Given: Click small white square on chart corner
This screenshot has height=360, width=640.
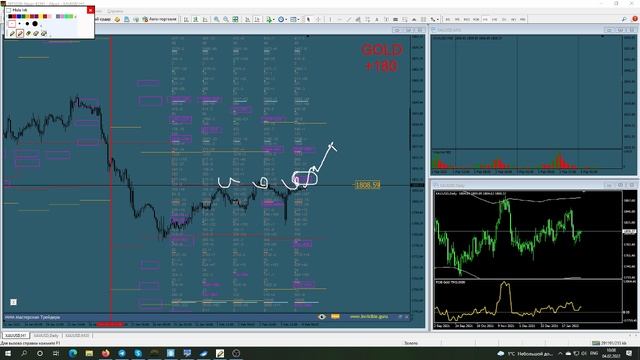Looking at the screenshot, I should coord(13,302).
